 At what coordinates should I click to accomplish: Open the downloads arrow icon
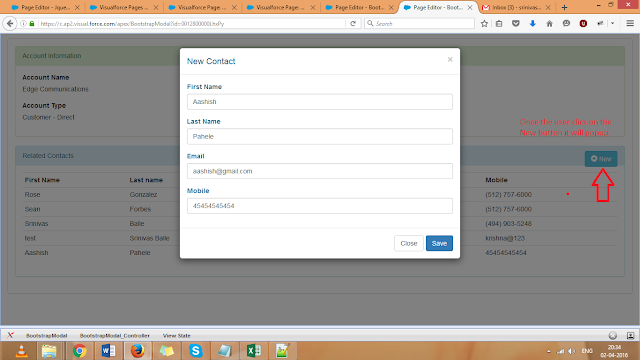coord(533,24)
